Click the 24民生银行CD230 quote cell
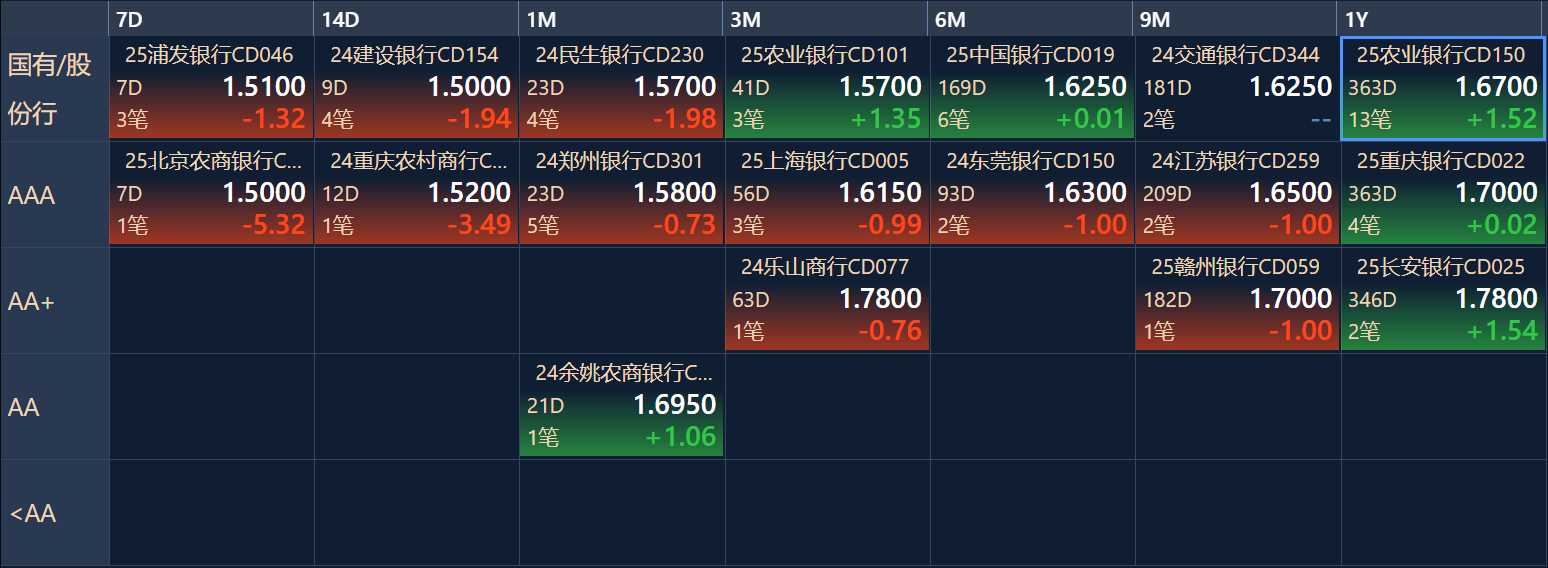This screenshot has width=1548, height=568. 621,88
